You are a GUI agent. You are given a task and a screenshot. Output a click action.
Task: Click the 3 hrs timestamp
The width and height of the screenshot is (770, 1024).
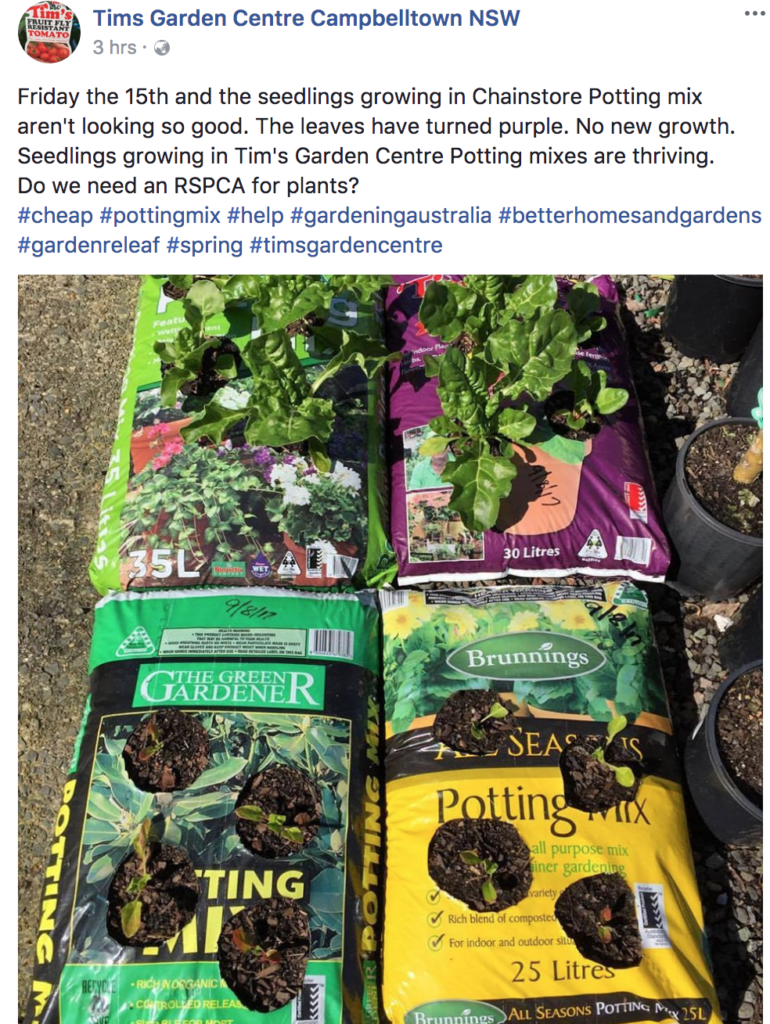pos(114,48)
